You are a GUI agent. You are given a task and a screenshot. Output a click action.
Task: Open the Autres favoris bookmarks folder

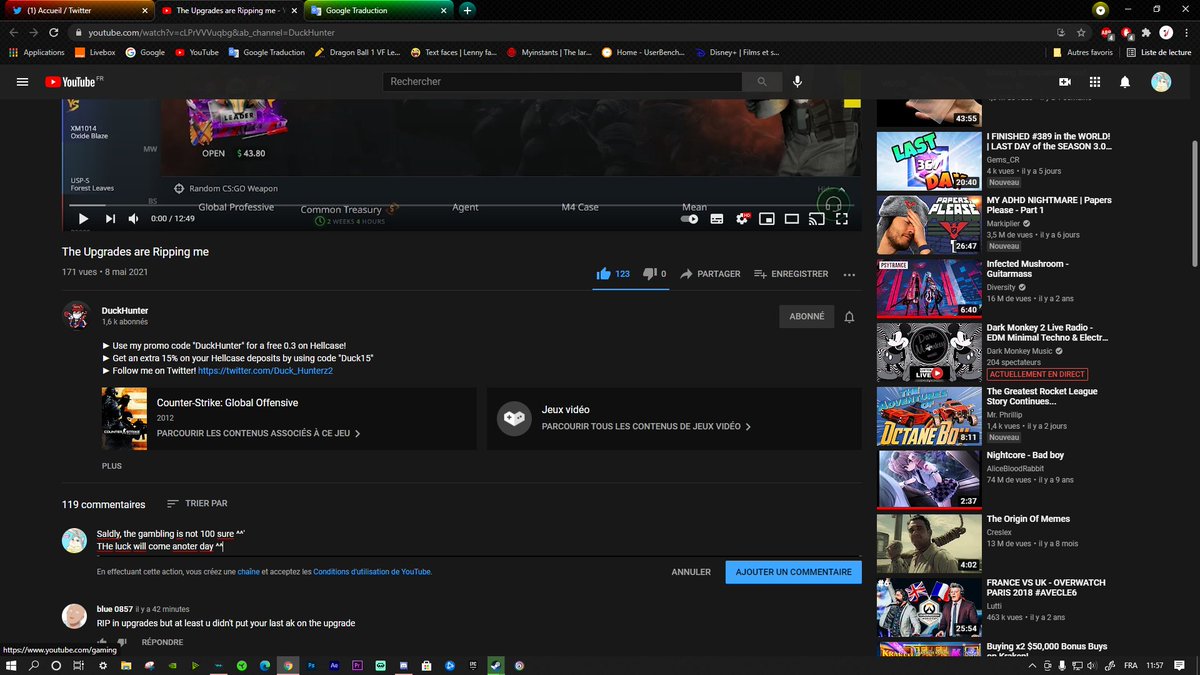[1081, 52]
